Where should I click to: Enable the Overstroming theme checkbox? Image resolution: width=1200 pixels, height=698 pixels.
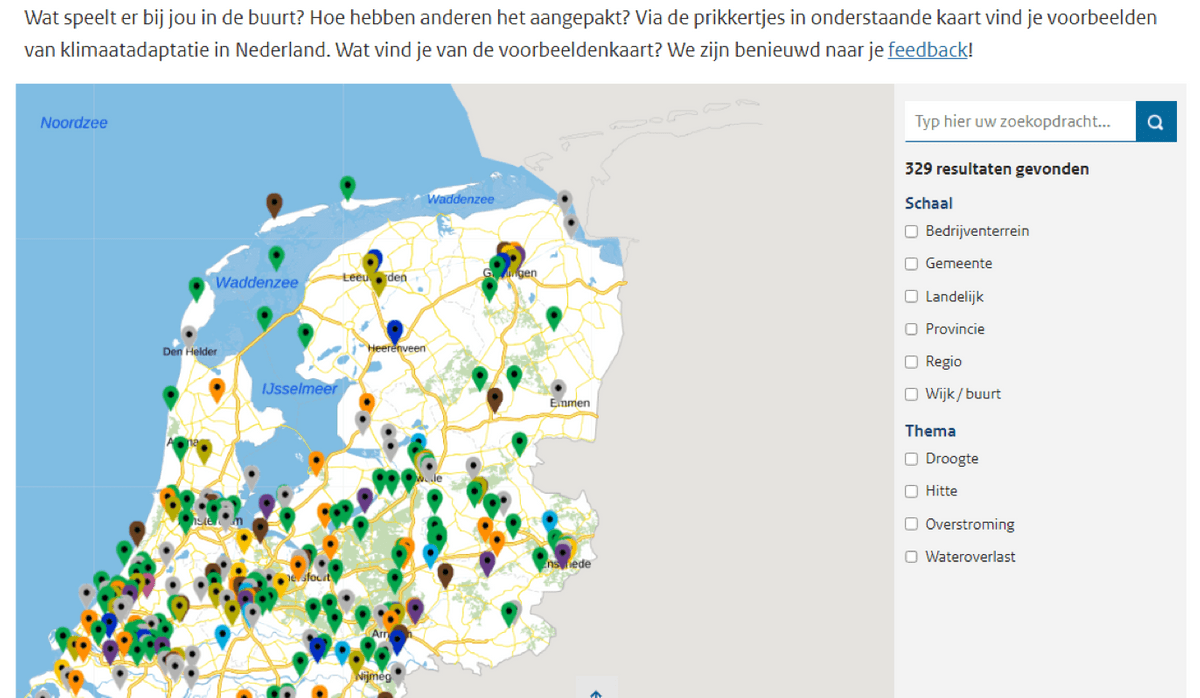pos(911,524)
